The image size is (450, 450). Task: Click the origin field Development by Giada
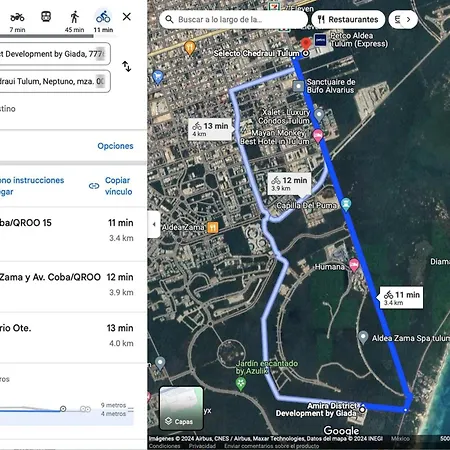54,54
